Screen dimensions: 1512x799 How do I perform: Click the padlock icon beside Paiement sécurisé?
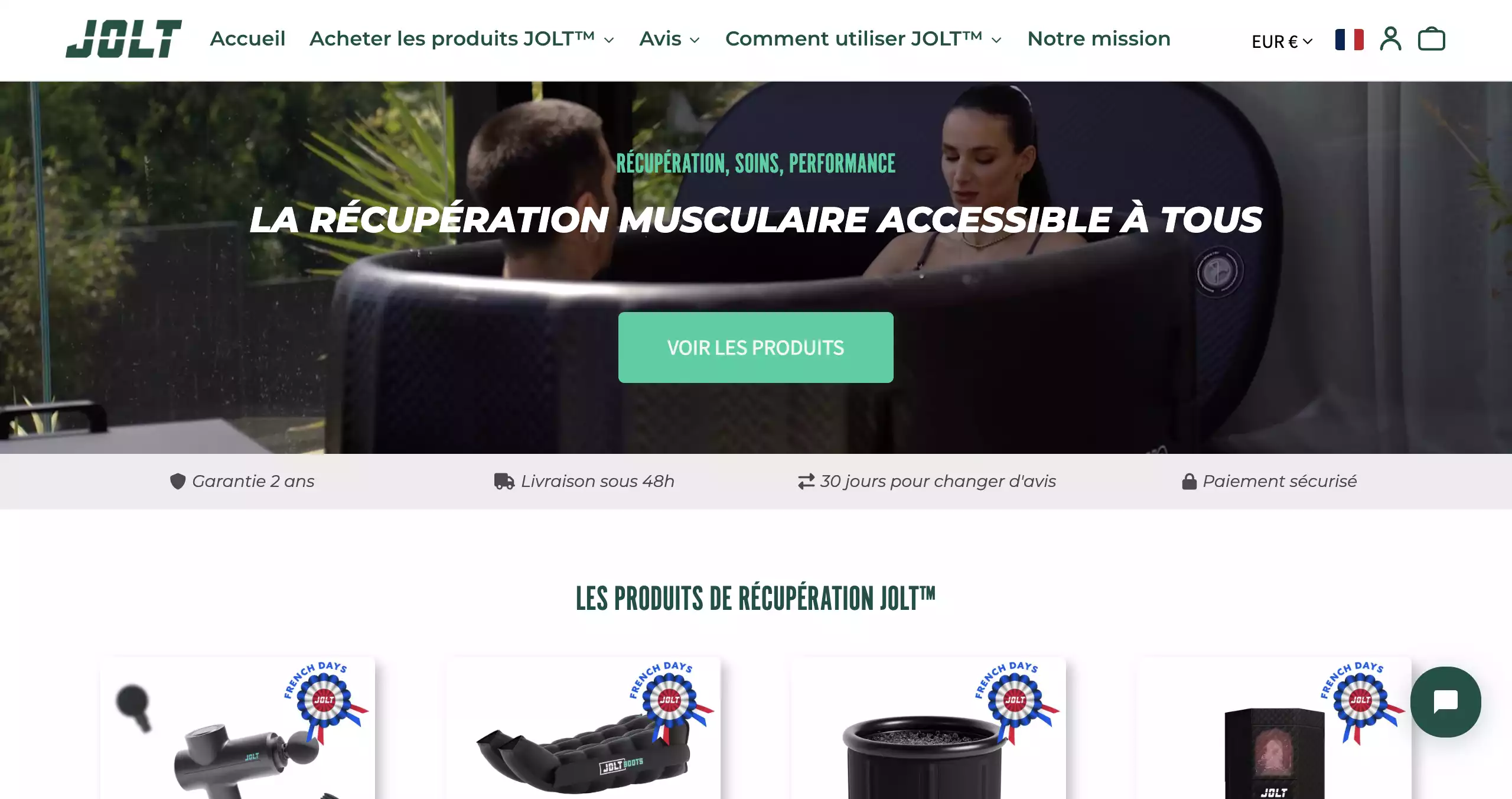click(x=1189, y=481)
